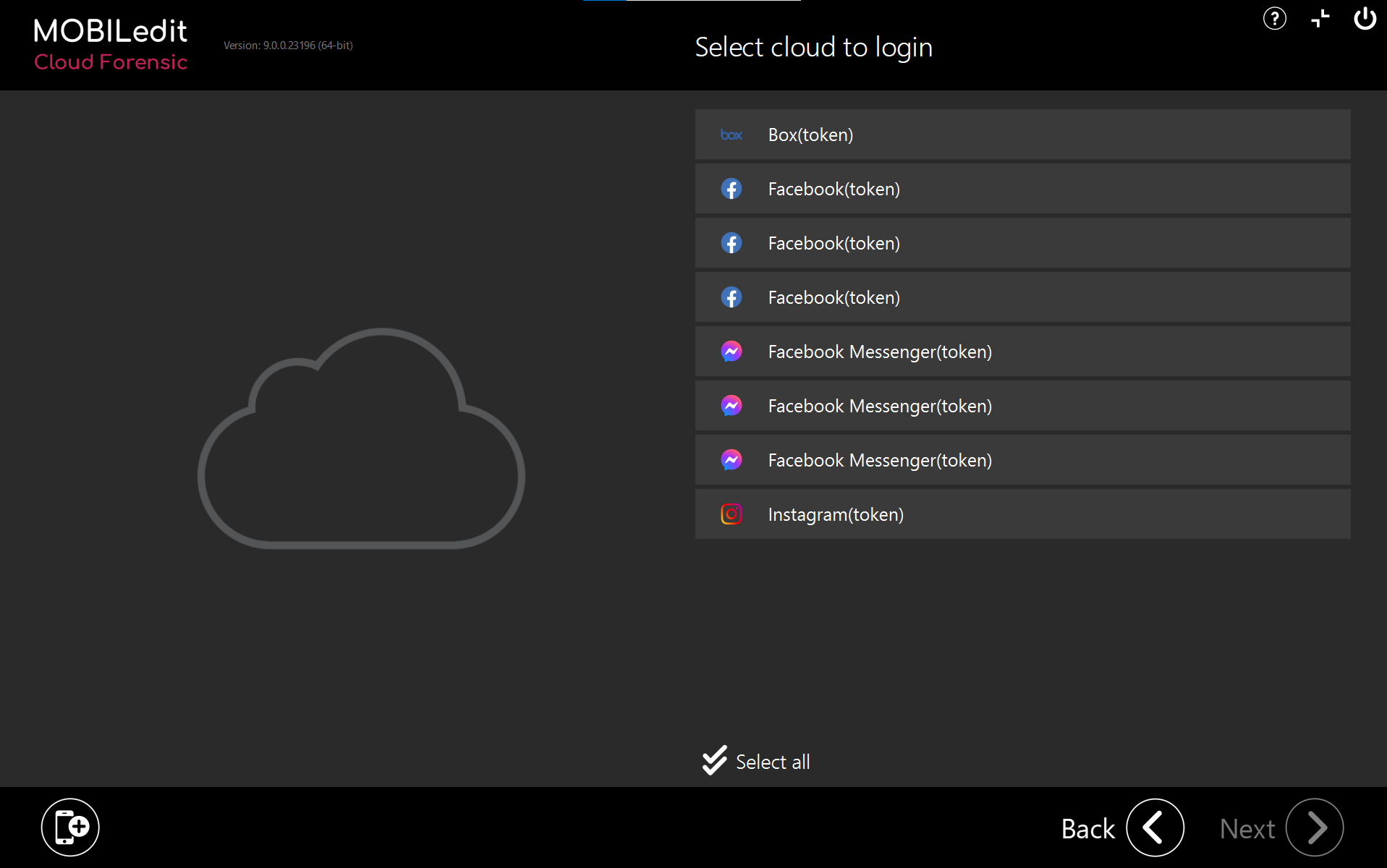Click the Box cloud service icon
Viewport: 1387px width, 868px height.
click(x=731, y=135)
